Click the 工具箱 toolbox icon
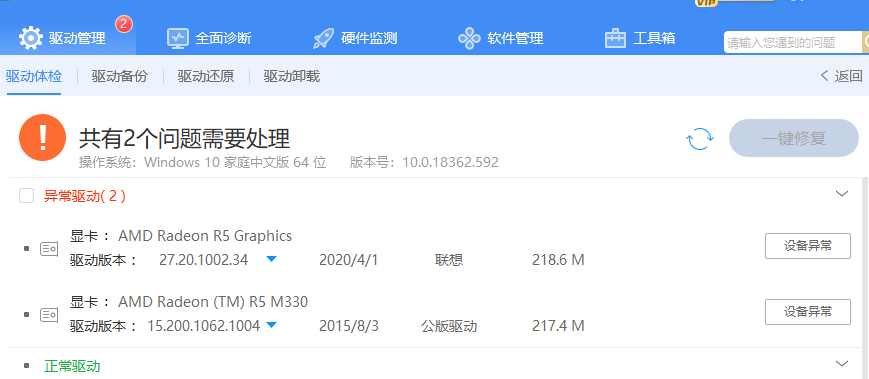The width and height of the screenshot is (869, 379). 615,38
